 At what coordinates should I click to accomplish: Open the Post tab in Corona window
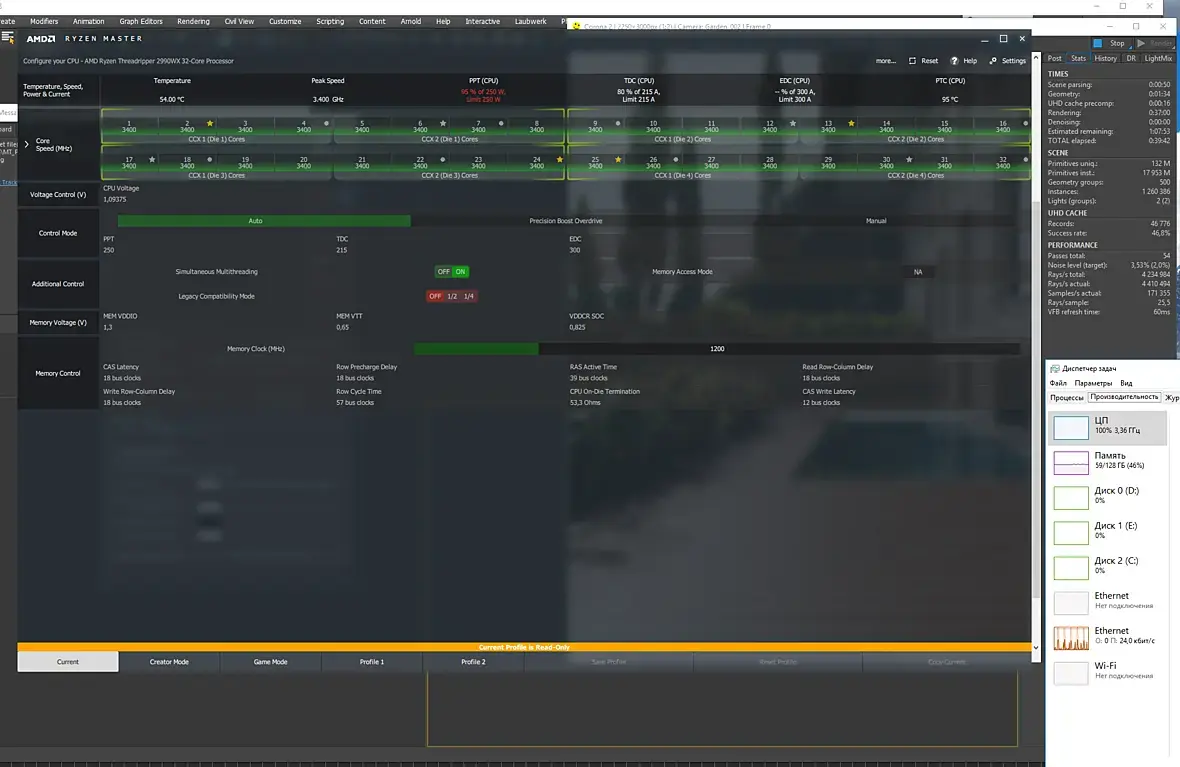point(1055,59)
